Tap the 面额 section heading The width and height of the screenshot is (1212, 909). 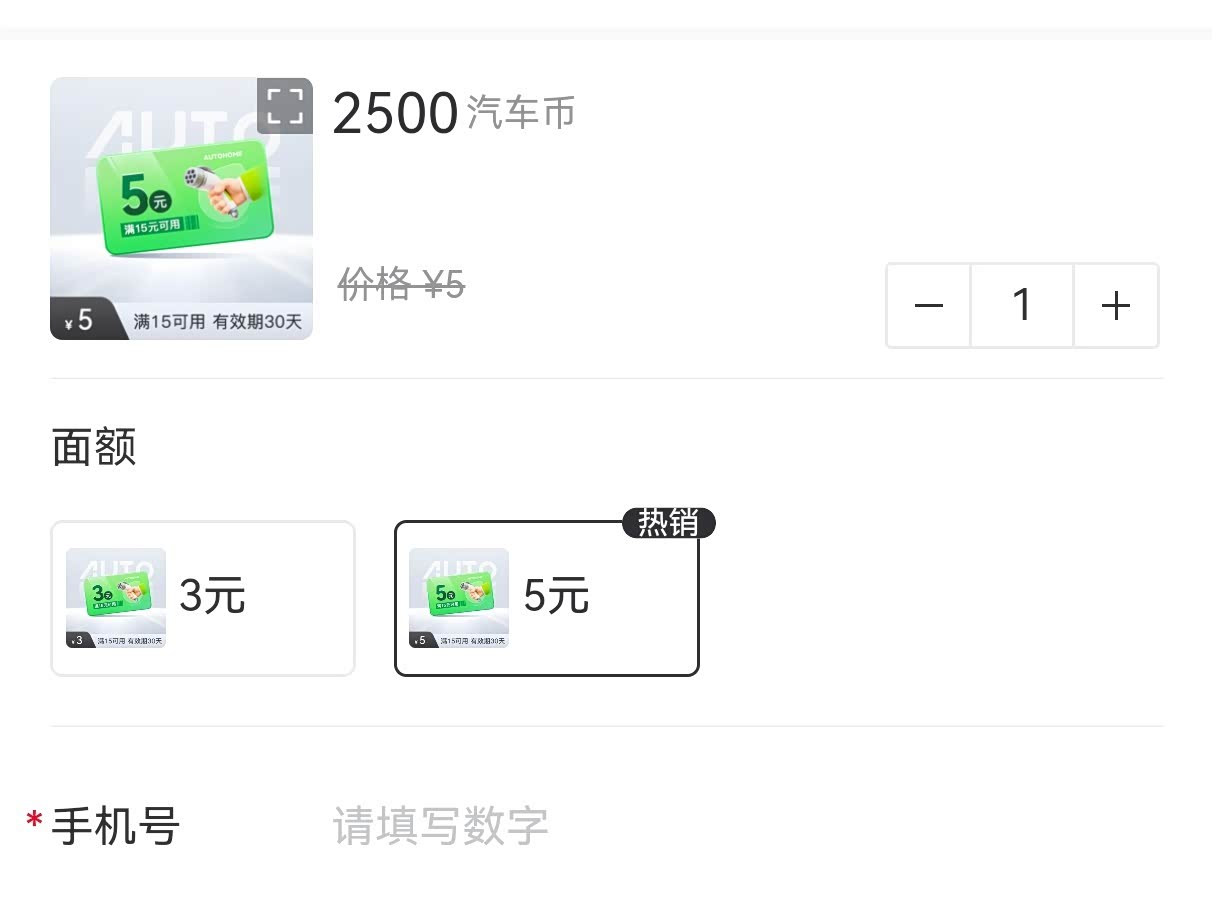(x=94, y=447)
